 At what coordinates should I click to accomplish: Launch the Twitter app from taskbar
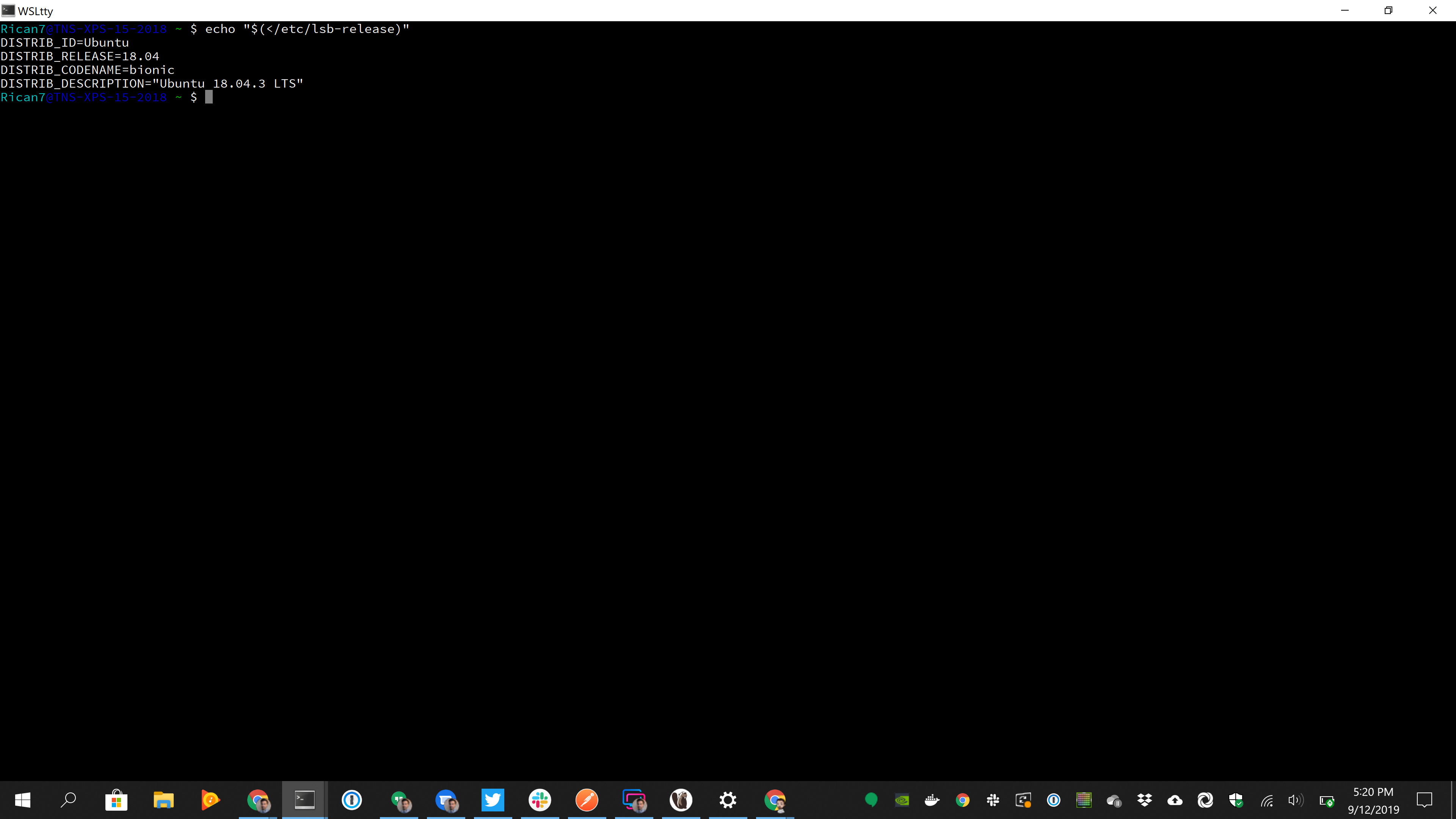click(492, 800)
